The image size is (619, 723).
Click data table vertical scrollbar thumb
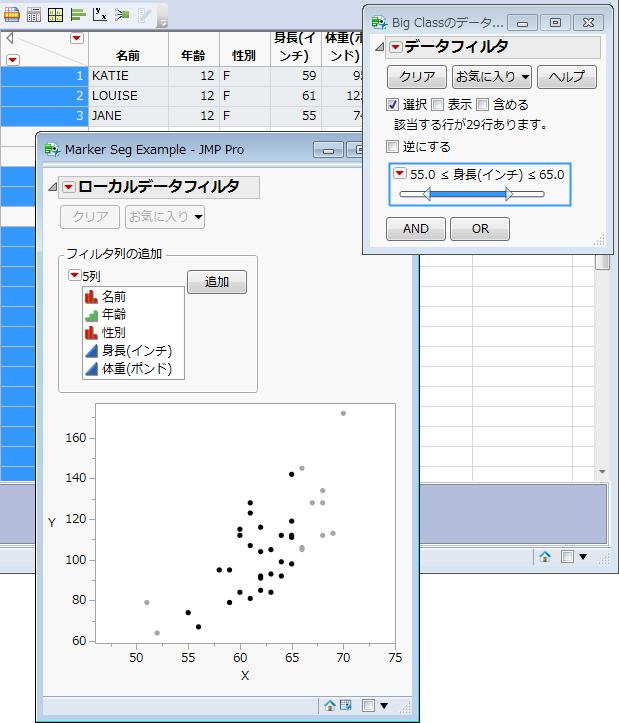(602, 262)
